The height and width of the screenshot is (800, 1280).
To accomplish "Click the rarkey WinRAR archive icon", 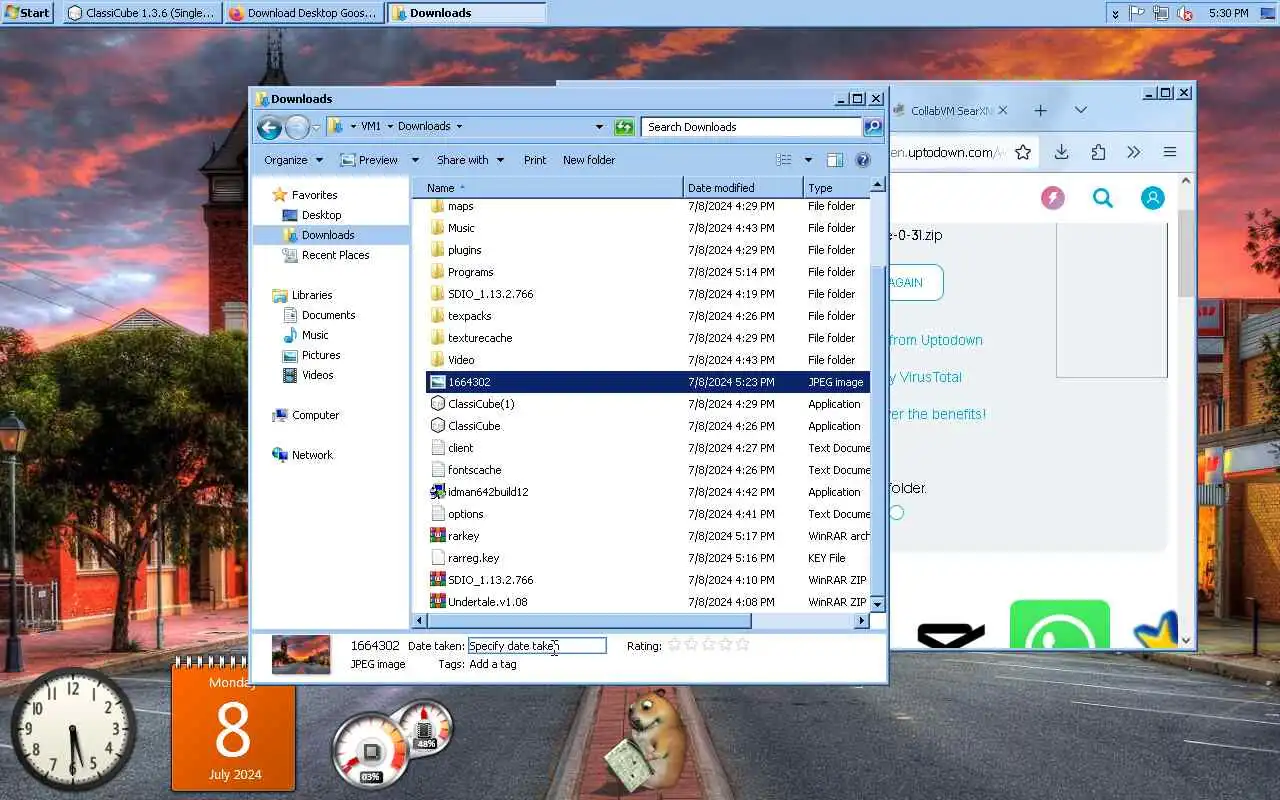I will [437, 536].
